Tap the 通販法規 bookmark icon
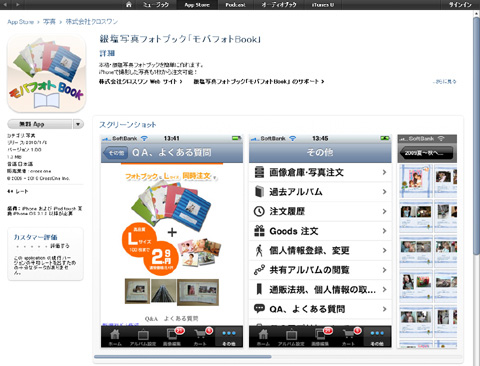The width and height of the screenshot is (480, 366). pos(259,289)
